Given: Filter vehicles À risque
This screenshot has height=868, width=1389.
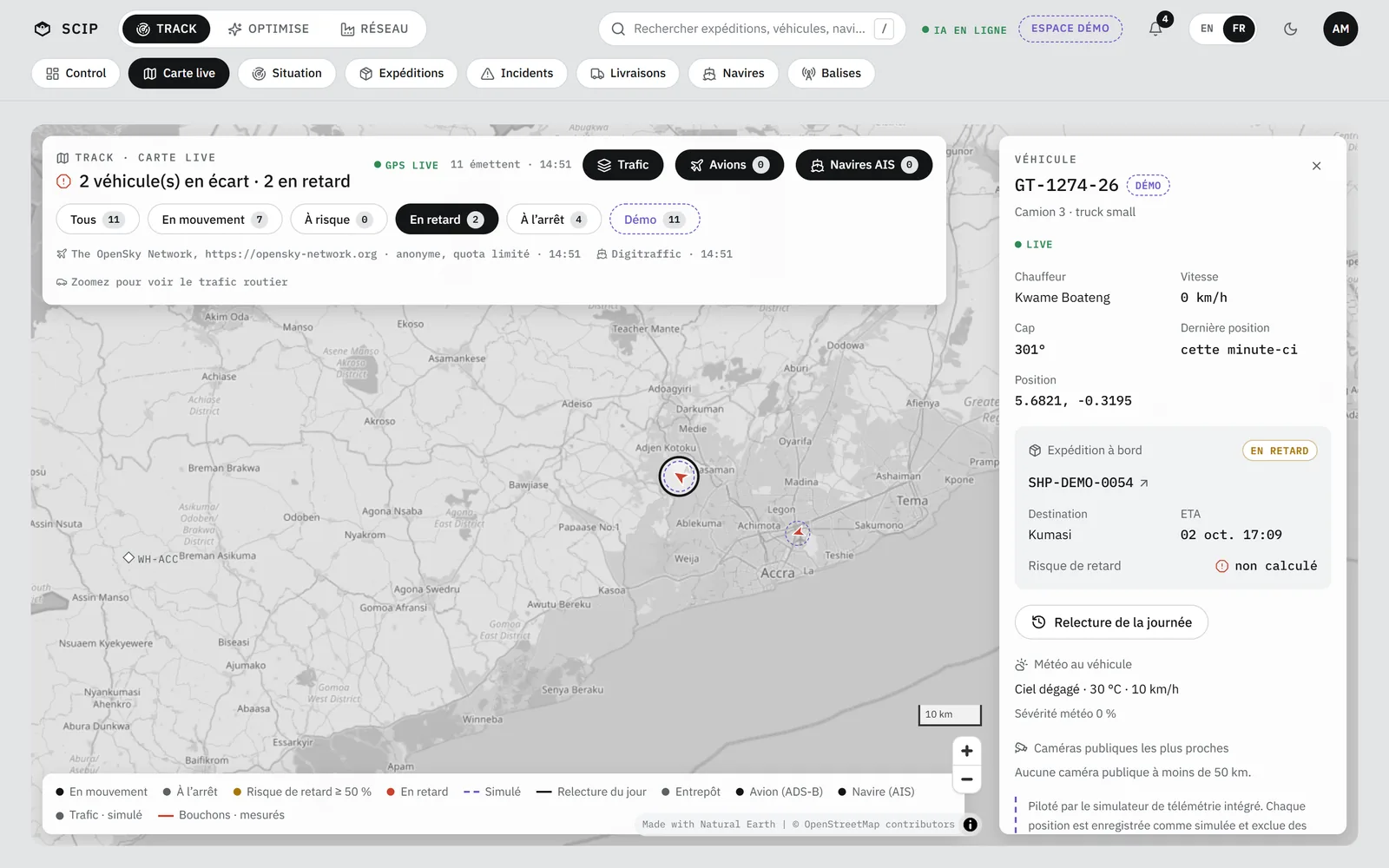Looking at the screenshot, I should 339,220.
